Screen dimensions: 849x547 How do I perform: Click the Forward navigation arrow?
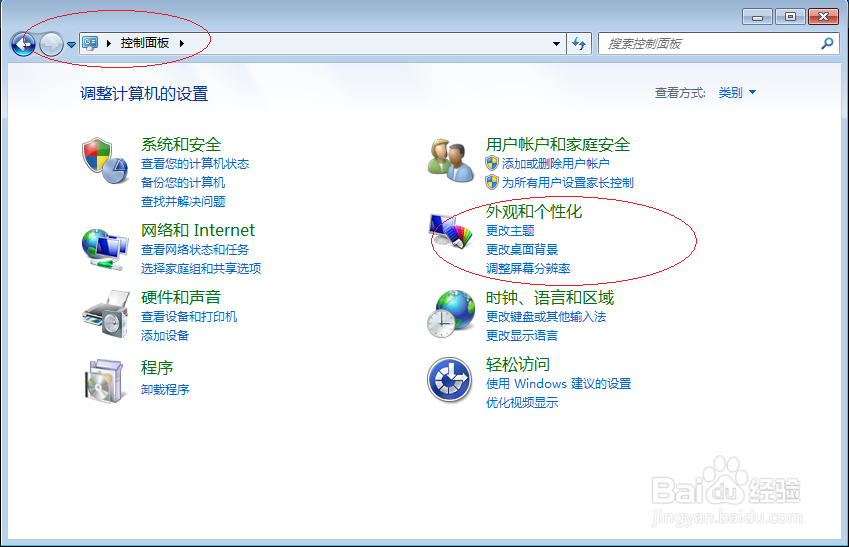(51, 44)
